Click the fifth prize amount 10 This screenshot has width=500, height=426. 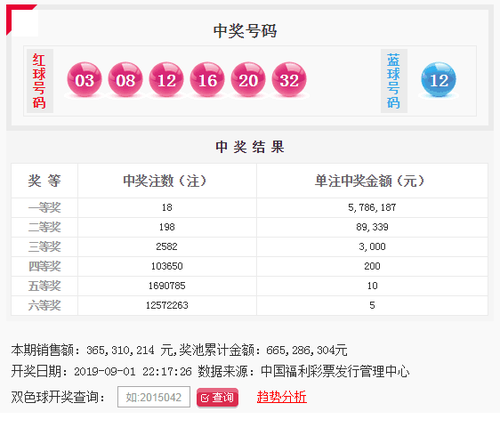coord(372,286)
